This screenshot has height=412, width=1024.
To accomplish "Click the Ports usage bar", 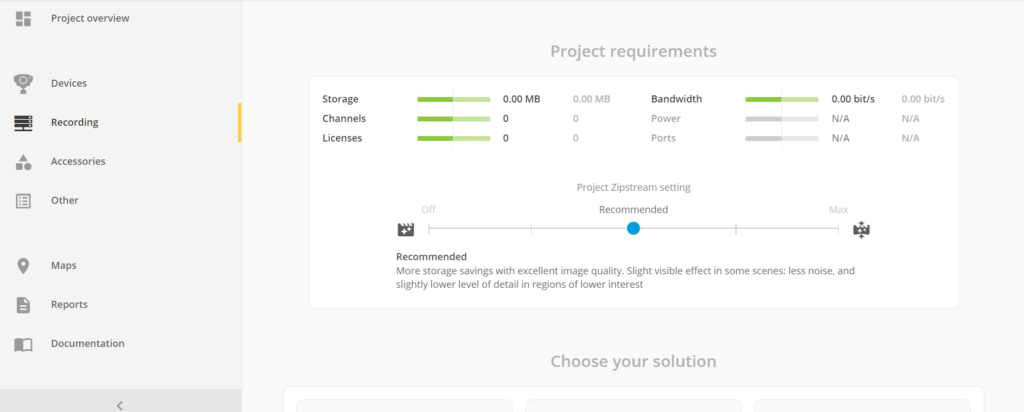I will 782,138.
